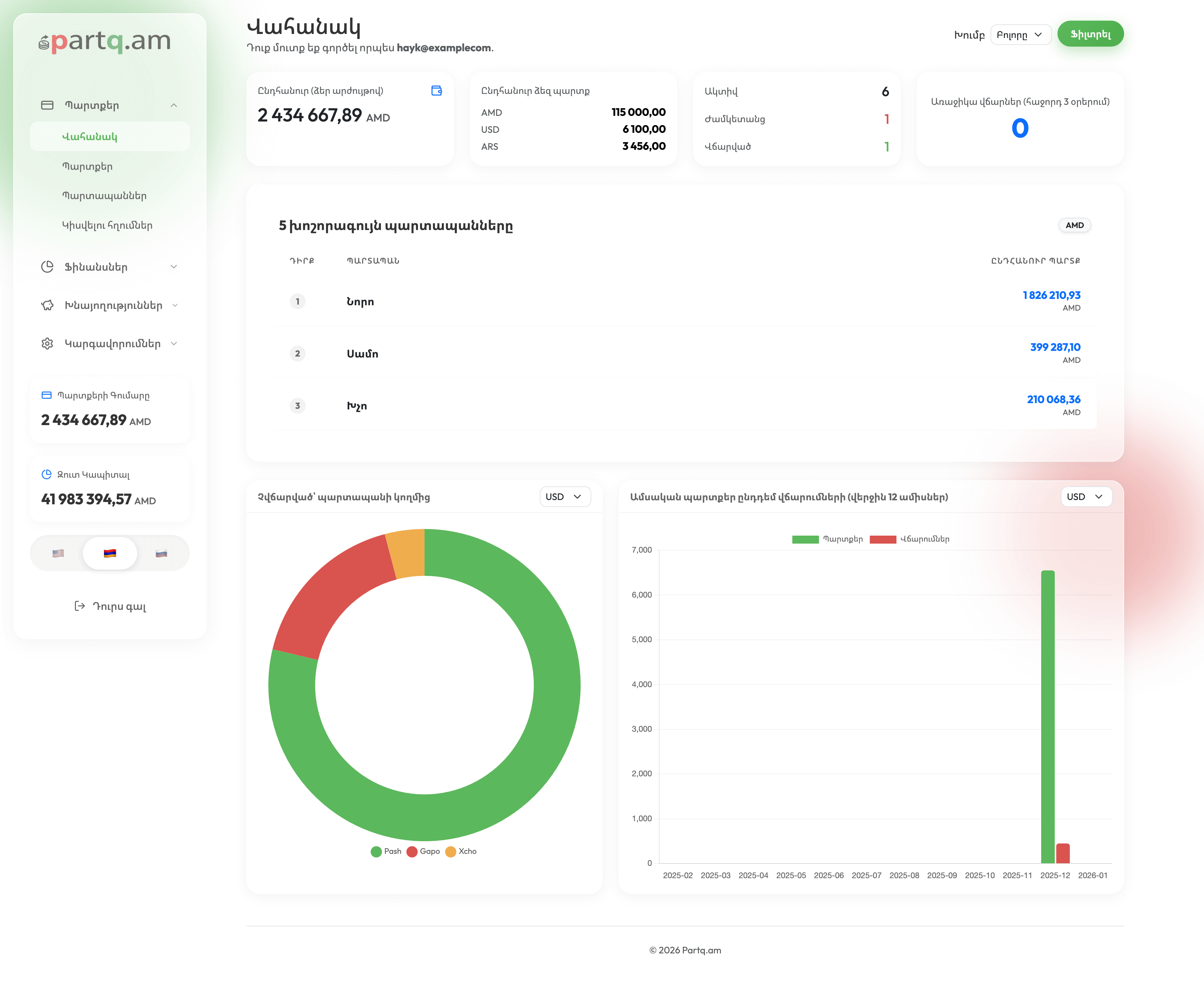Click the card icon in Debts Total widget

click(x=46, y=395)
